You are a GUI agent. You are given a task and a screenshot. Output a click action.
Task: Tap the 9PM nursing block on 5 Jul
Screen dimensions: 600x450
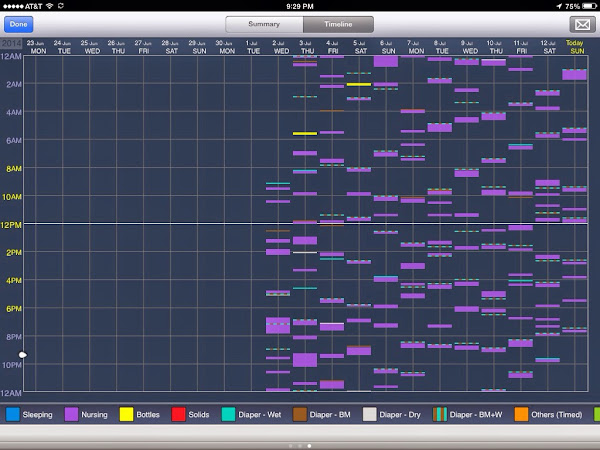(359, 350)
